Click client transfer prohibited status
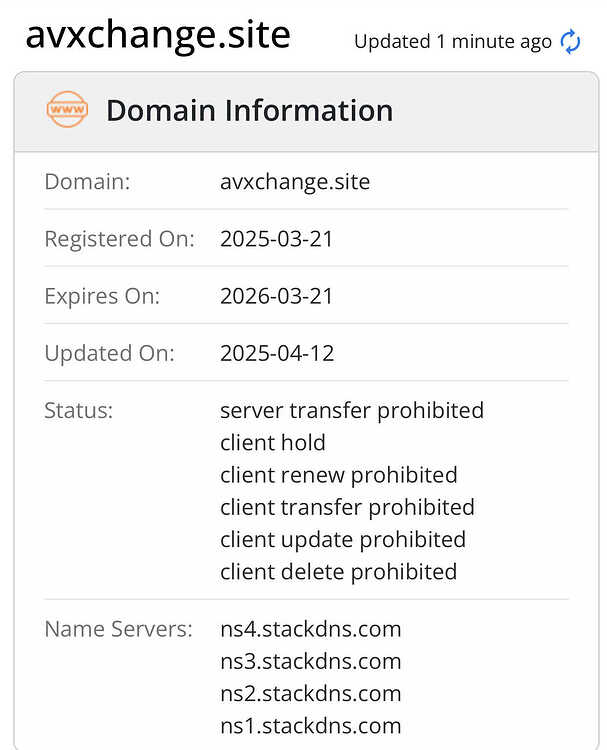607x750 pixels. coord(347,507)
